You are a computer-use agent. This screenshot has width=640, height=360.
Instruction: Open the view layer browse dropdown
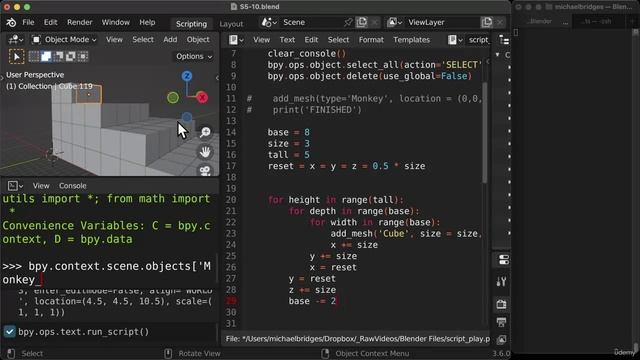(394, 22)
